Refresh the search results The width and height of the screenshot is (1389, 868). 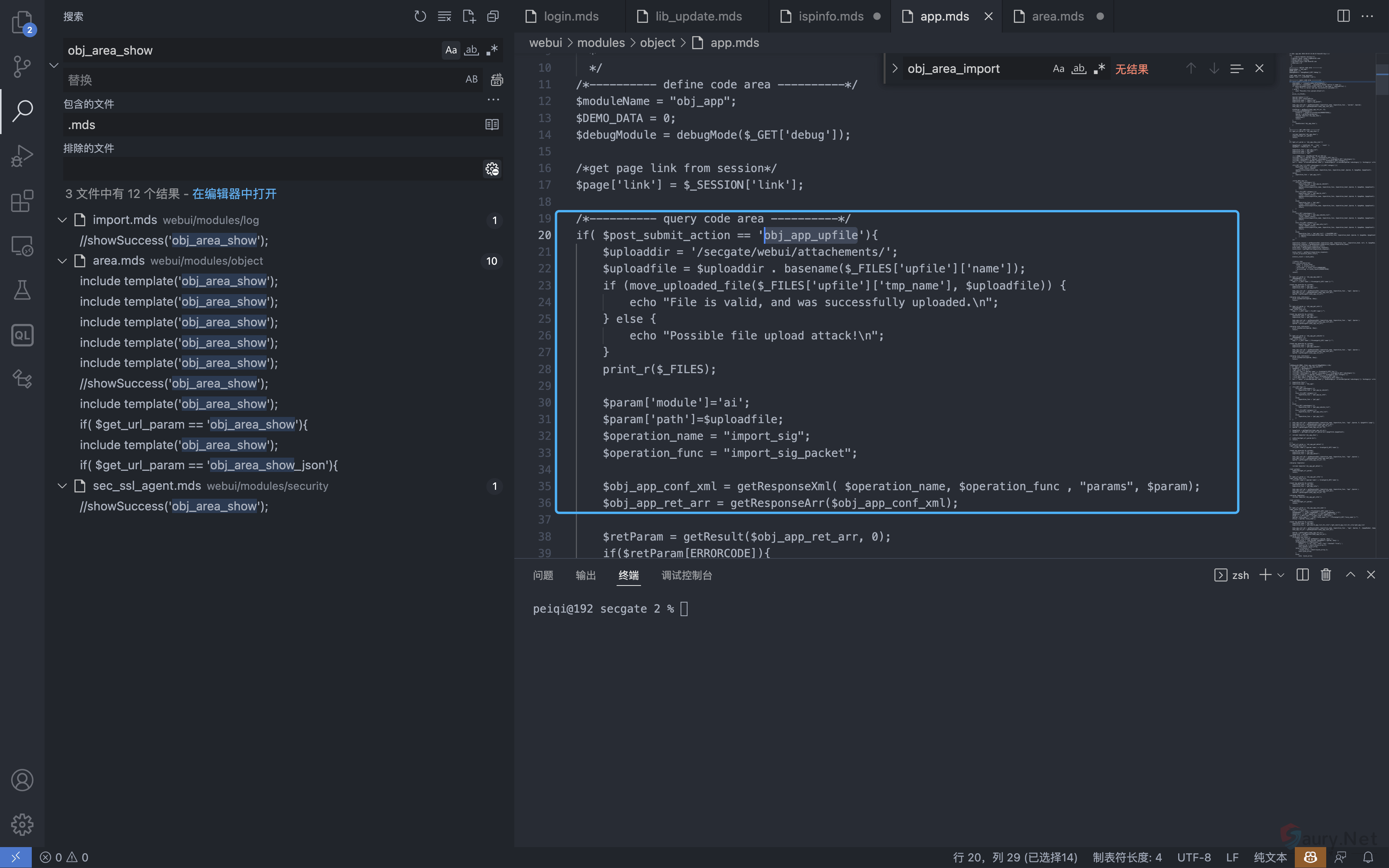[x=420, y=17]
